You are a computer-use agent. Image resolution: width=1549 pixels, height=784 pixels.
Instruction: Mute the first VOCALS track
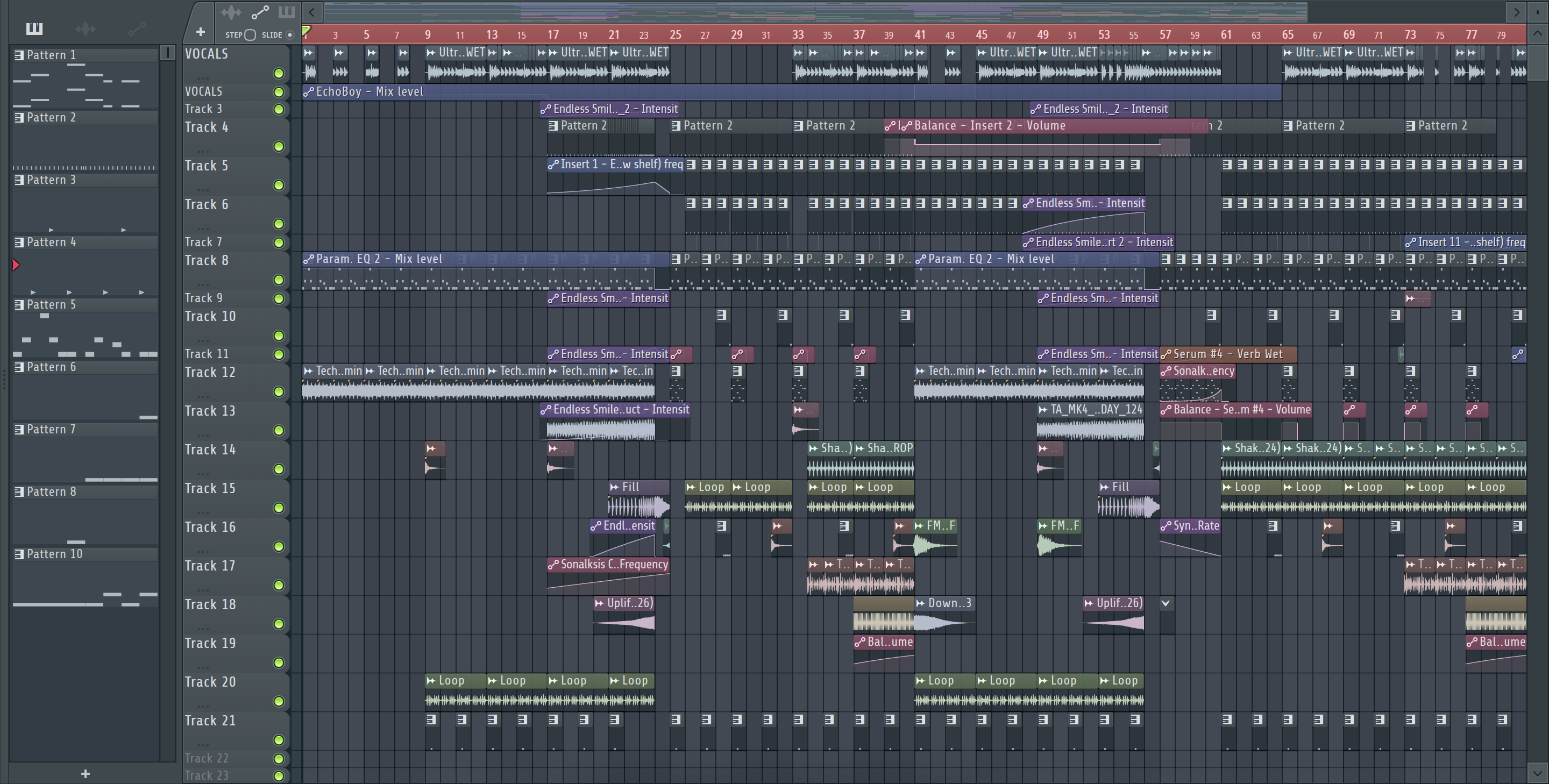(x=279, y=73)
